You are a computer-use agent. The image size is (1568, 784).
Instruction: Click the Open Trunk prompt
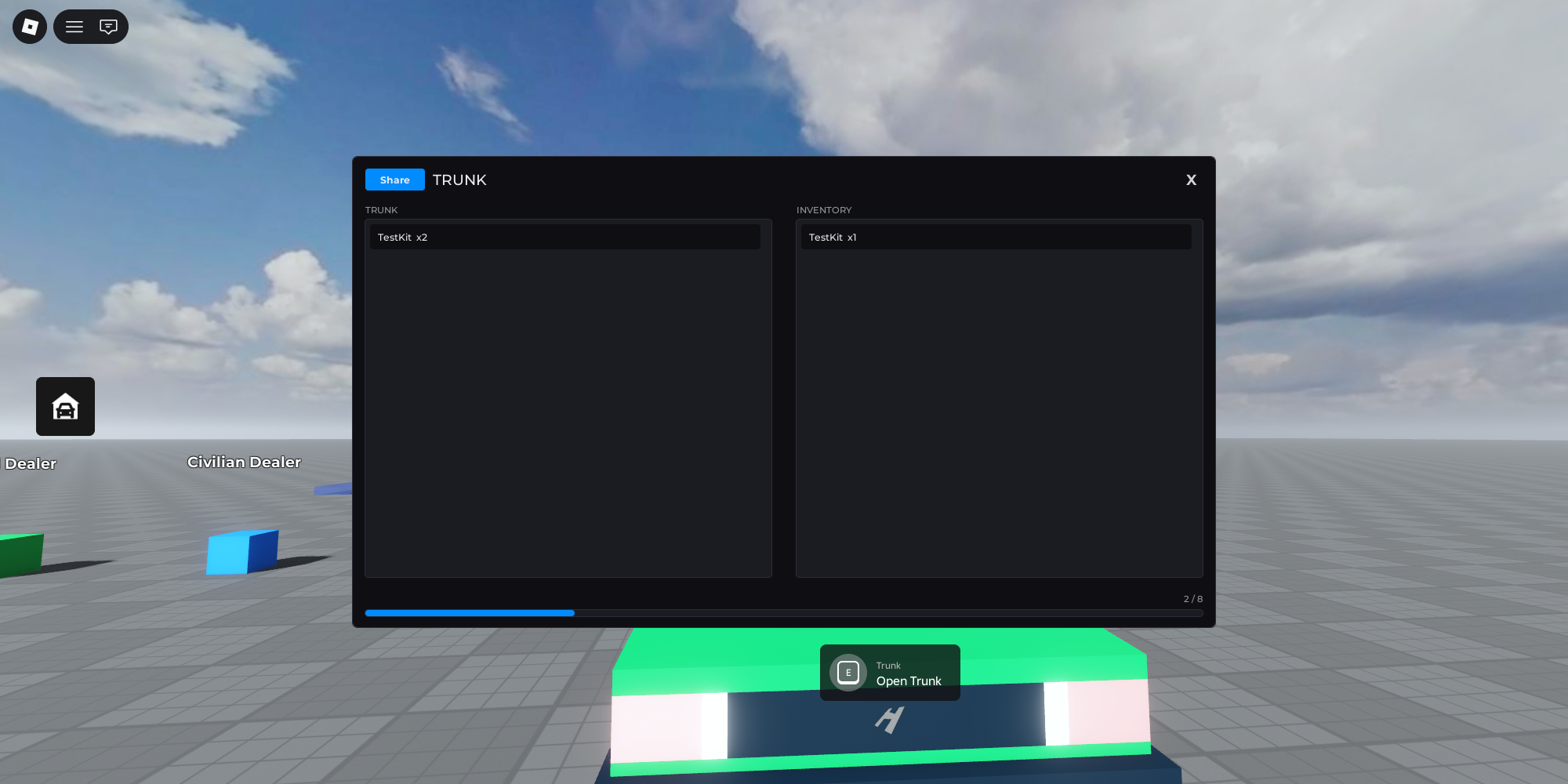coord(890,673)
